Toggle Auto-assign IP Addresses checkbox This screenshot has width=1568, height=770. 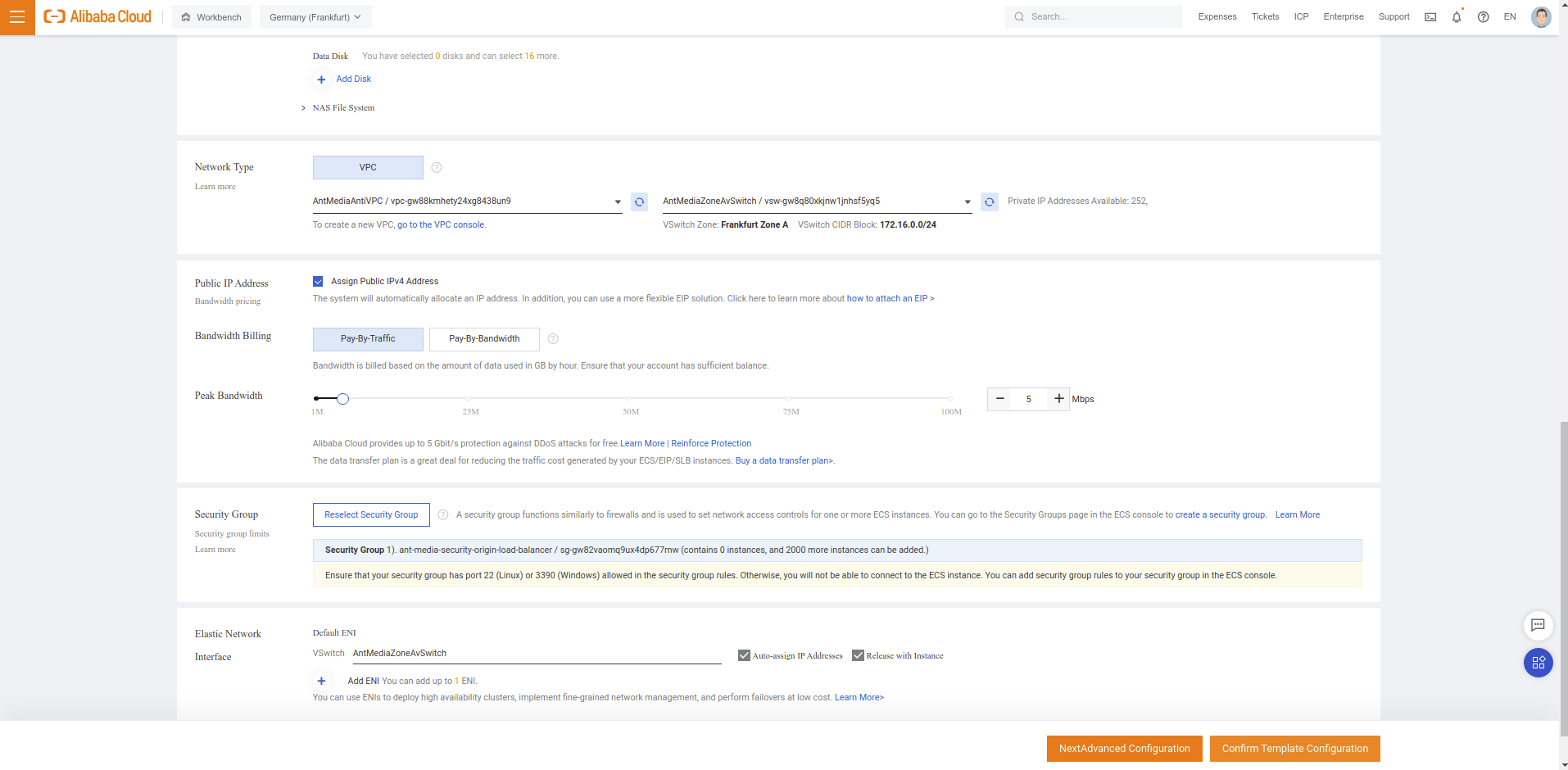pos(744,656)
